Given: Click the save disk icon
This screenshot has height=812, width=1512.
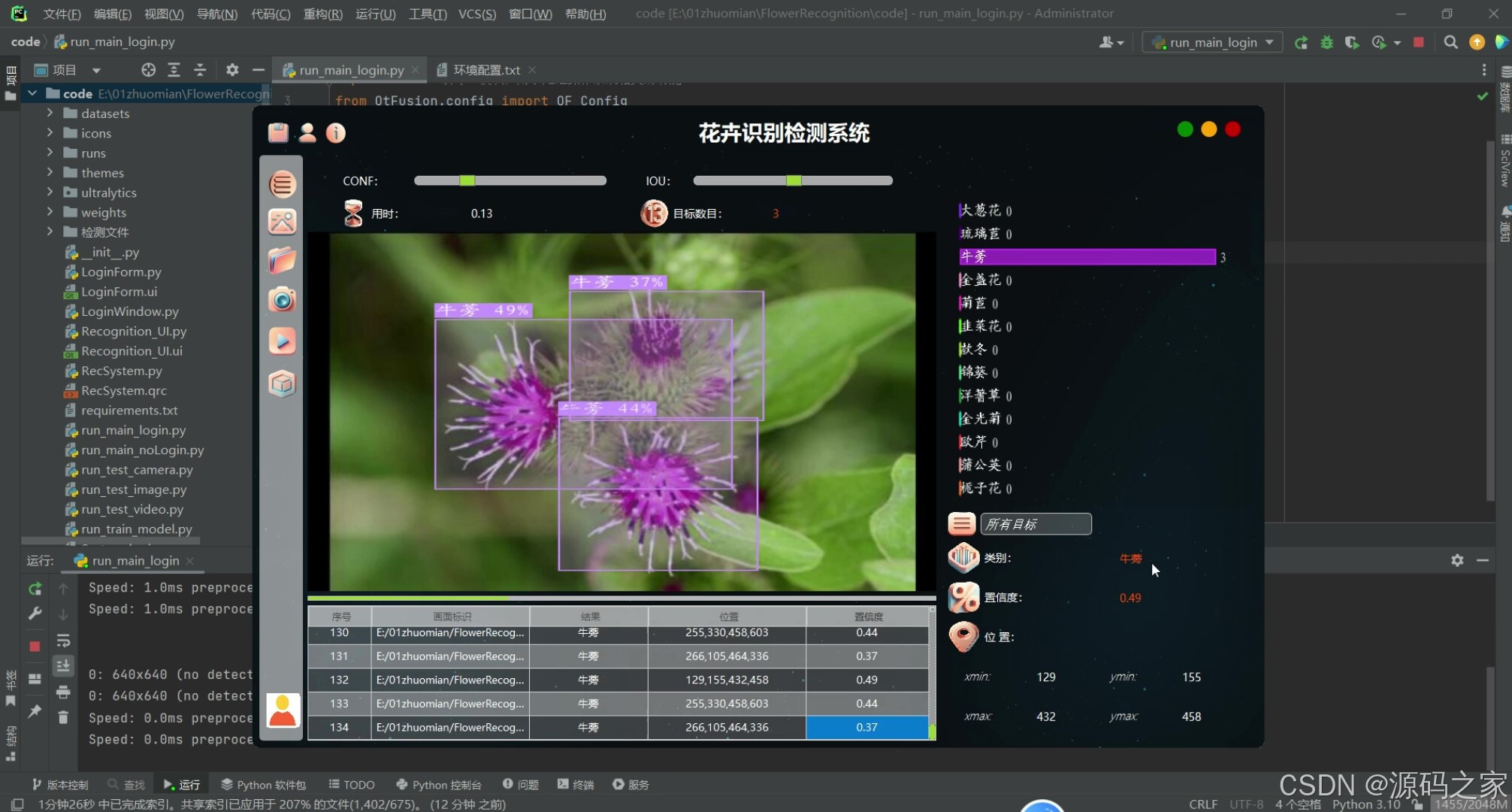Looking at the screenshot, I should point(278,133).
